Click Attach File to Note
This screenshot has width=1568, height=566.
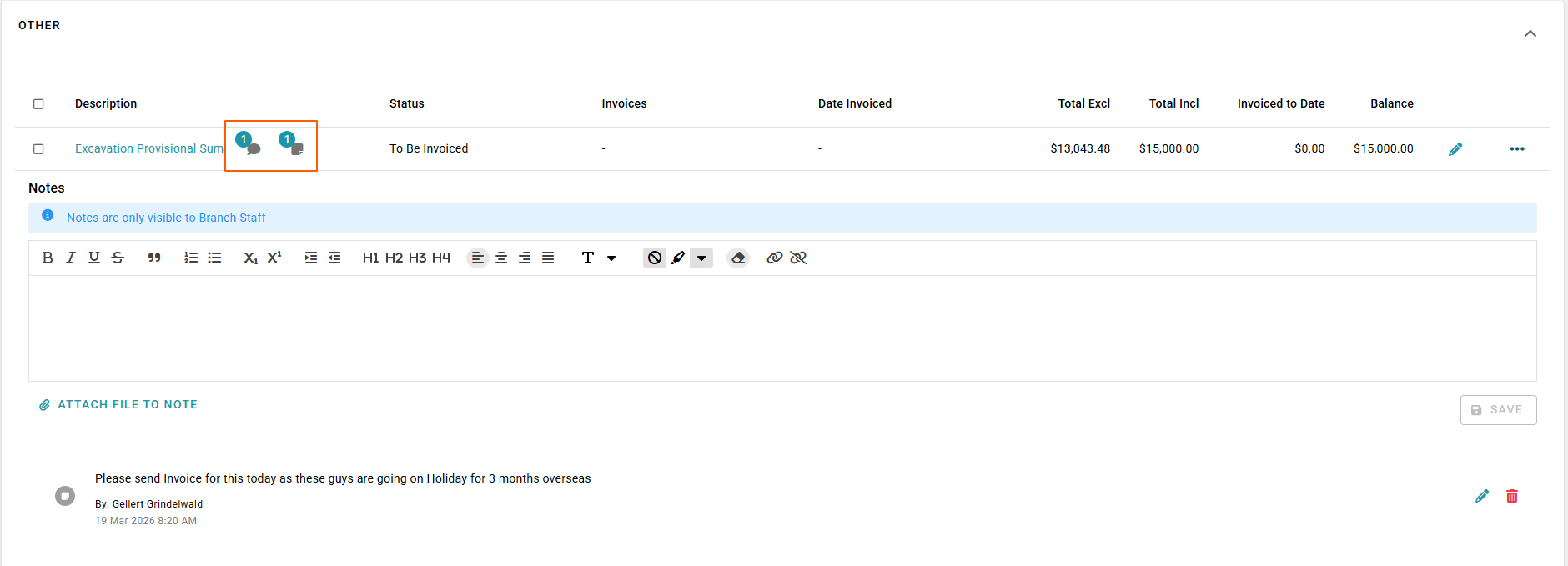(118, 404)
